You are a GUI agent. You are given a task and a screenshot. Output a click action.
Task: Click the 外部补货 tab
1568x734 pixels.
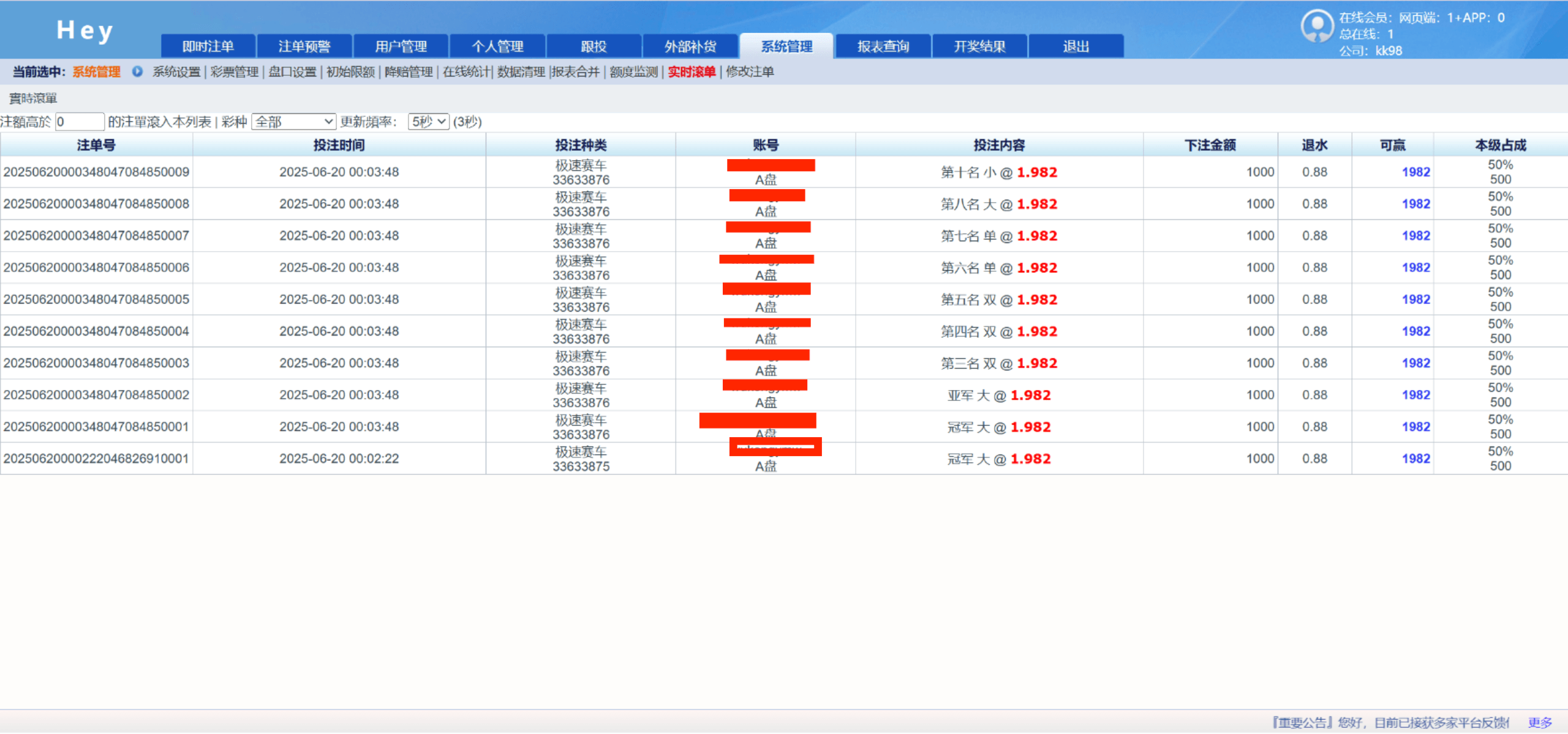click(x=690, y=47)
